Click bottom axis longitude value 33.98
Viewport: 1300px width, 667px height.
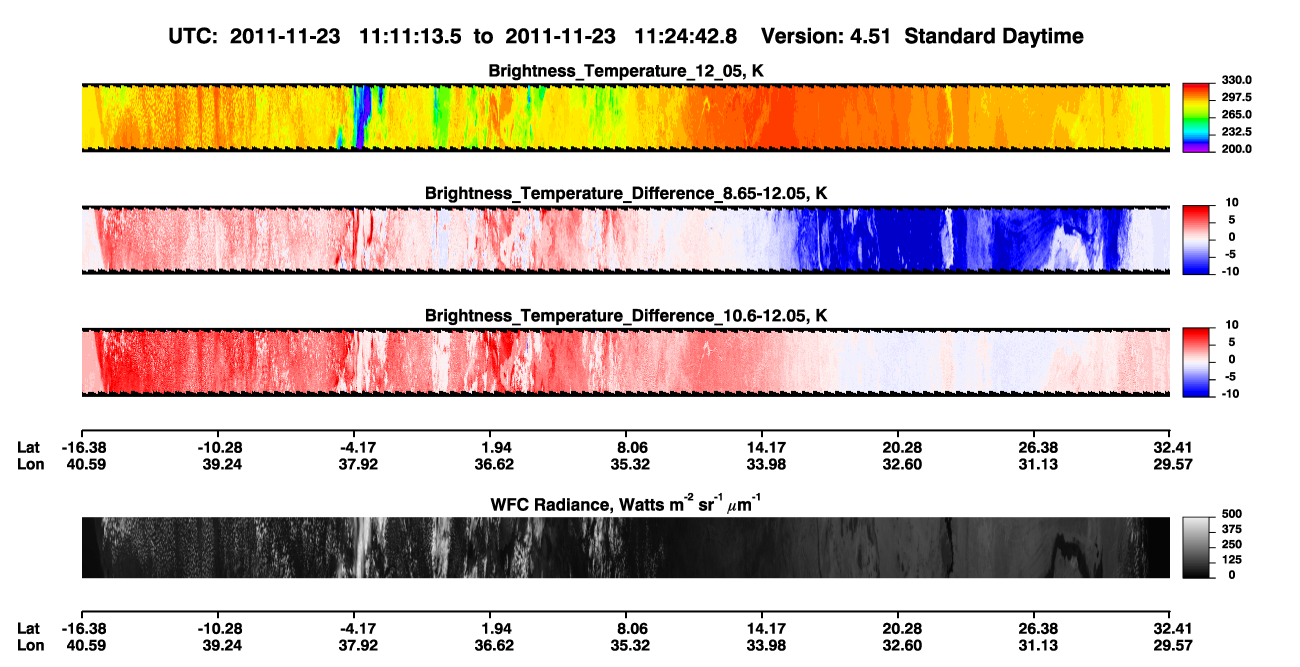click(x=765, y=645)
